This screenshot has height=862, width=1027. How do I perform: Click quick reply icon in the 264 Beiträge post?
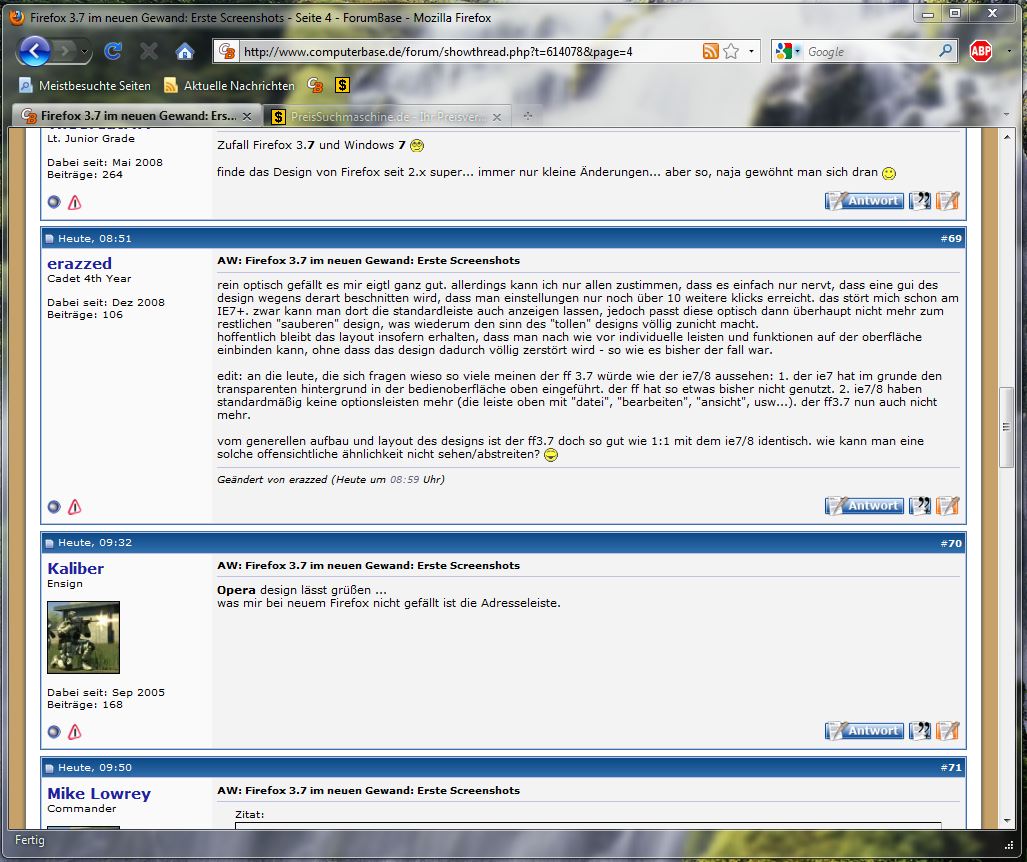948,200
